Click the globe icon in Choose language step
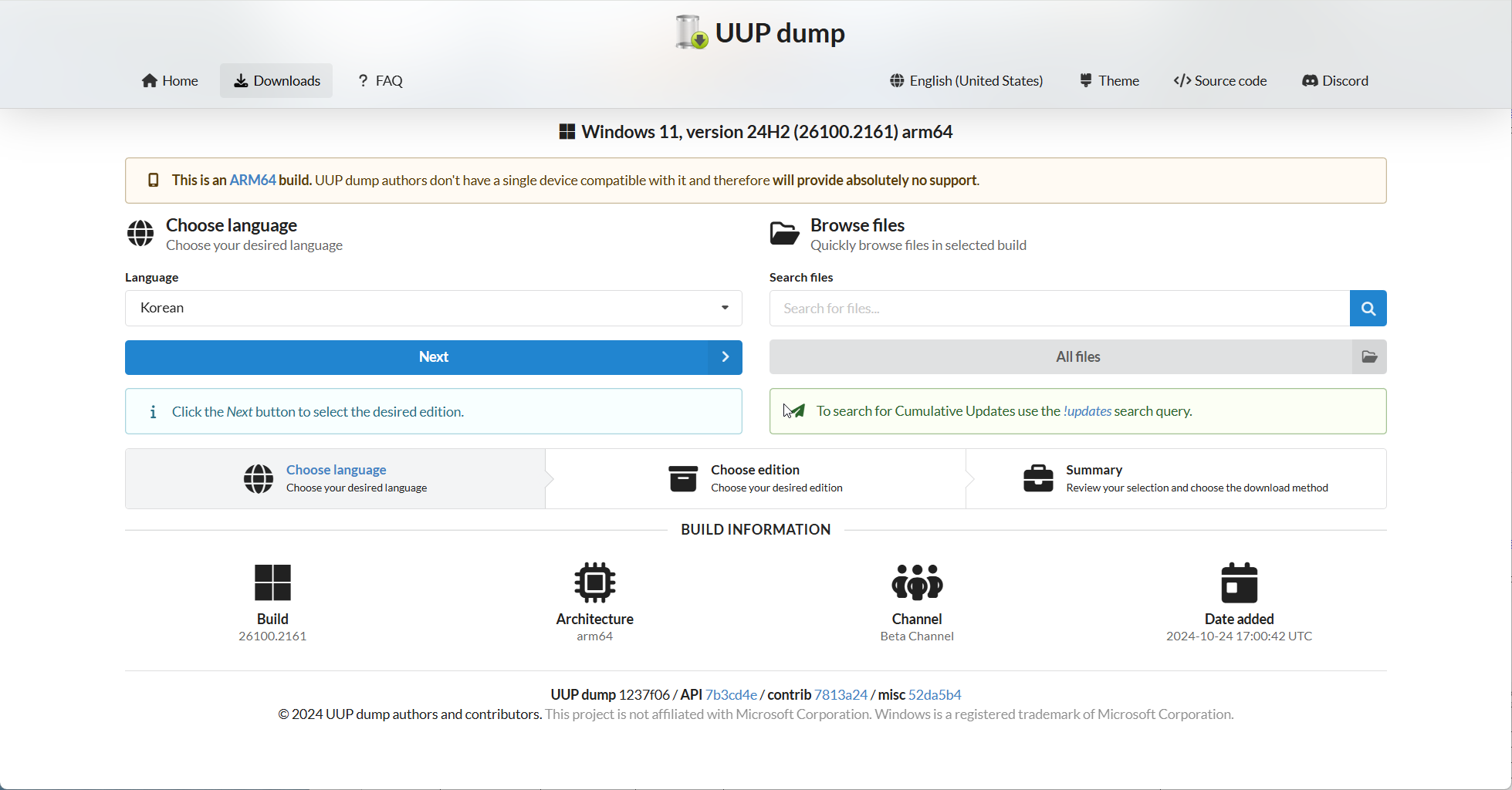 click(259, 479)
